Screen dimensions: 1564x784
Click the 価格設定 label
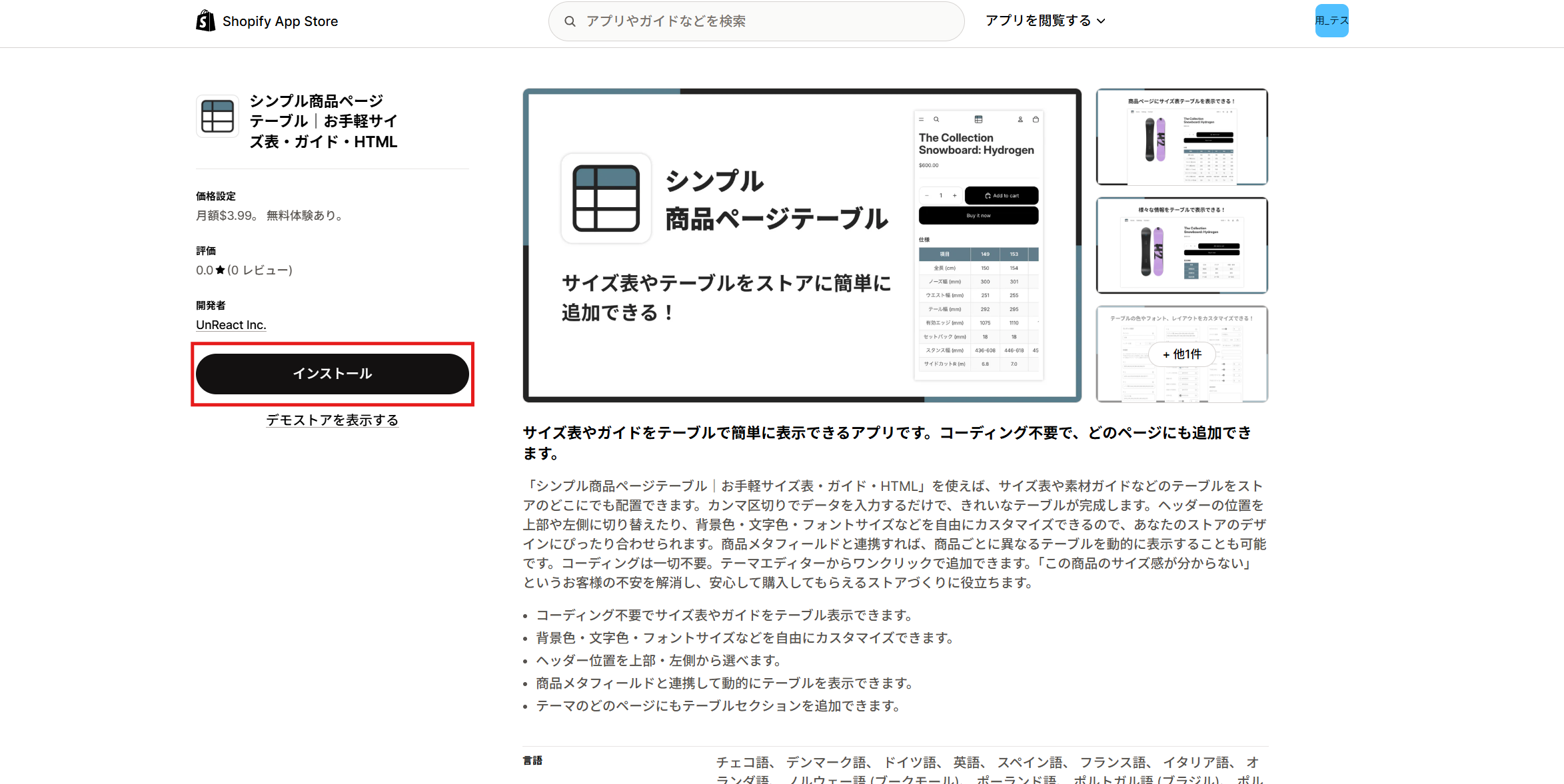coord(216,196)
